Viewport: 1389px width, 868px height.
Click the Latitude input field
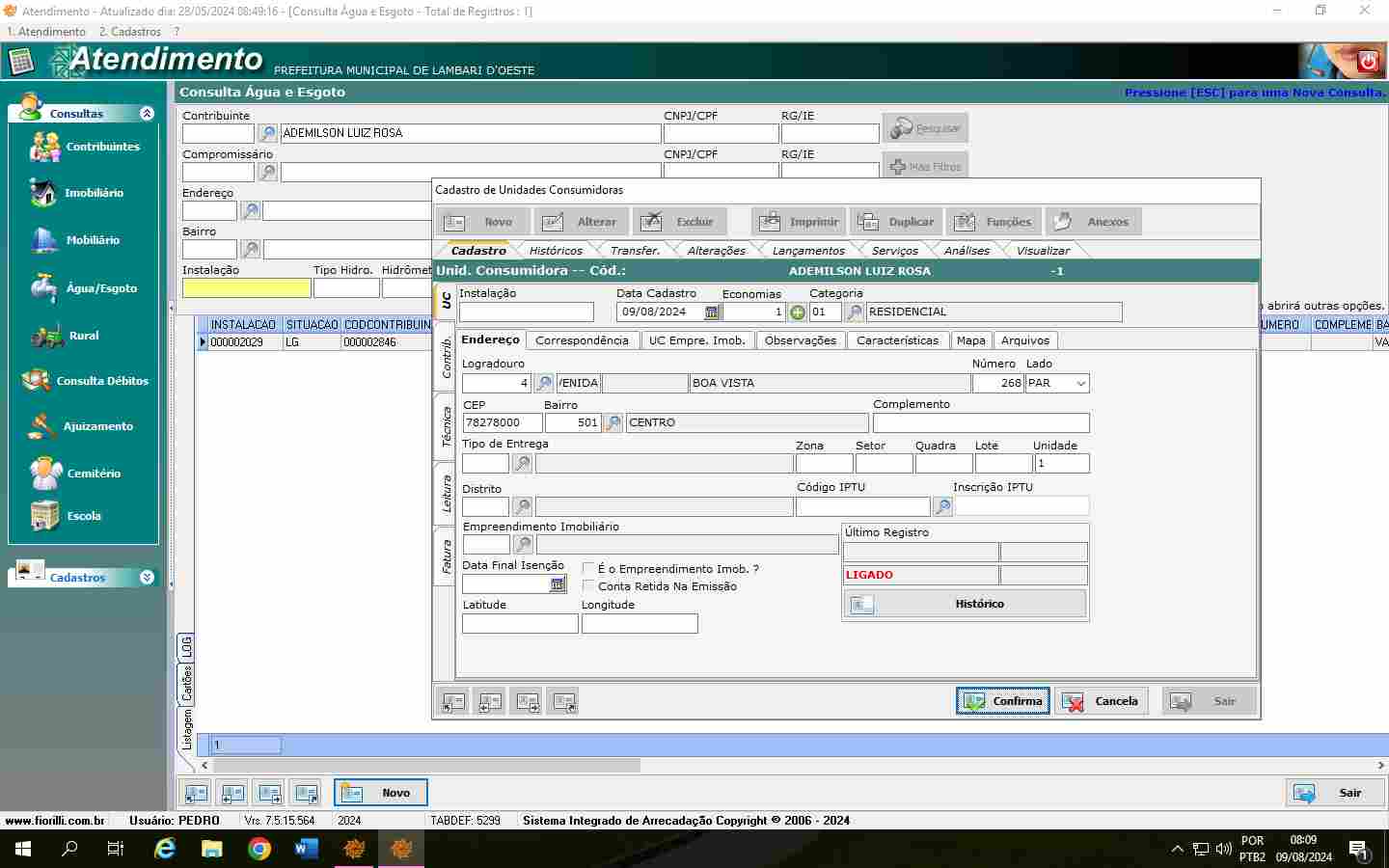pyautogui.click(x=520, y=624)
